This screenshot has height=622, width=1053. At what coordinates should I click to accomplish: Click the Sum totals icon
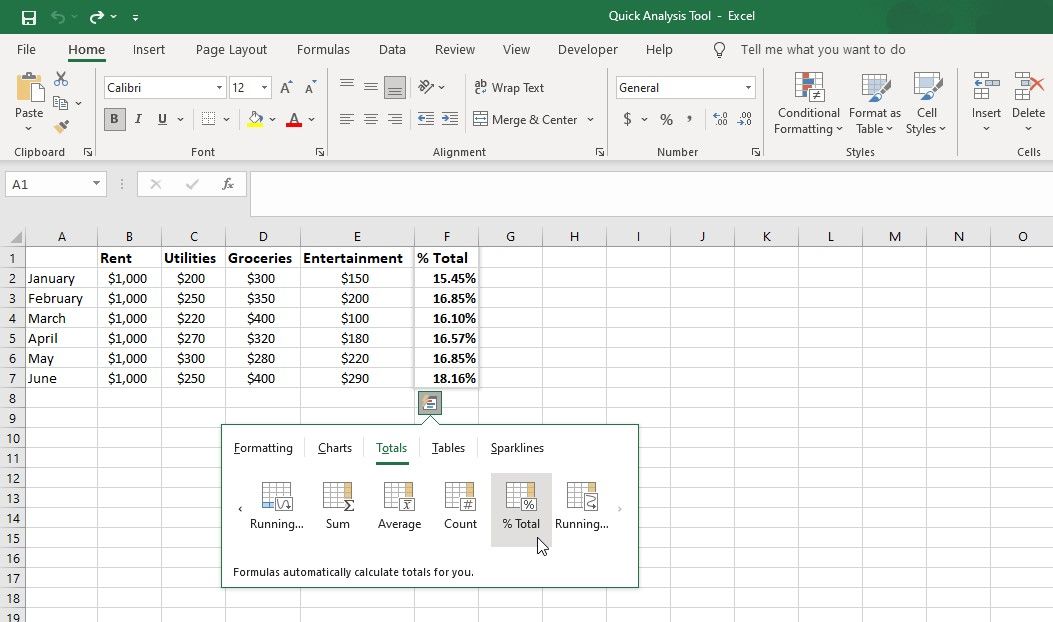[338, 505]
